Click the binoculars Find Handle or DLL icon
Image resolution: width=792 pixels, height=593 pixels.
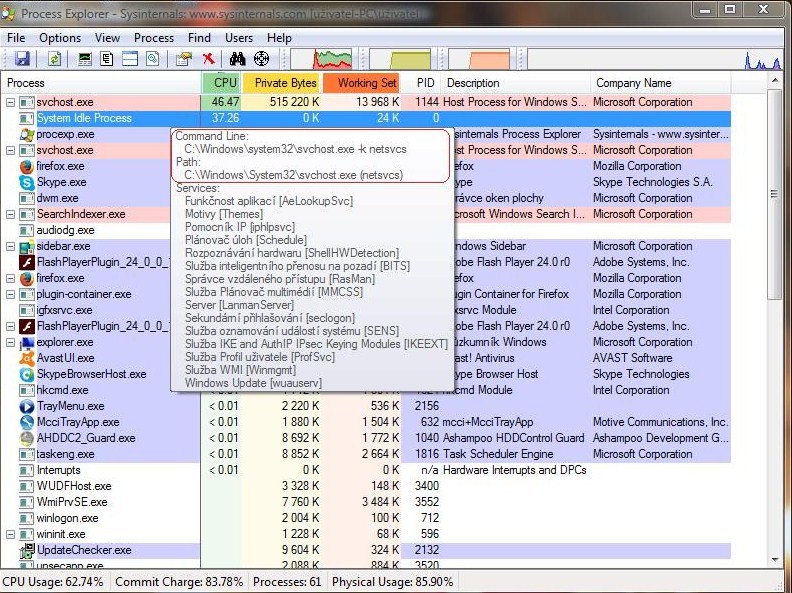(237, 60)
